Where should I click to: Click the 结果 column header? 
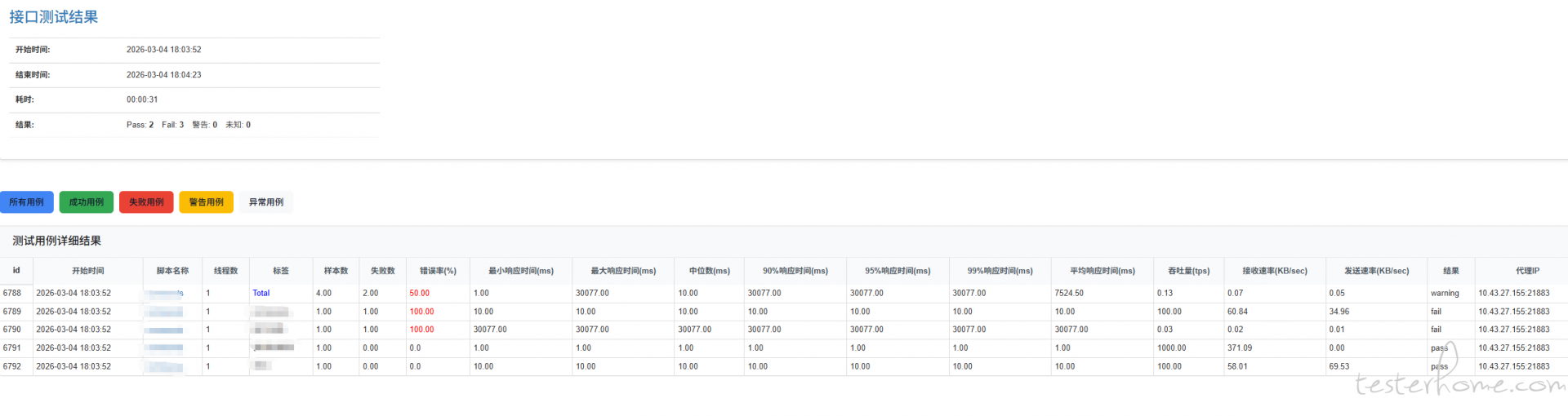tap(1451, 271)
